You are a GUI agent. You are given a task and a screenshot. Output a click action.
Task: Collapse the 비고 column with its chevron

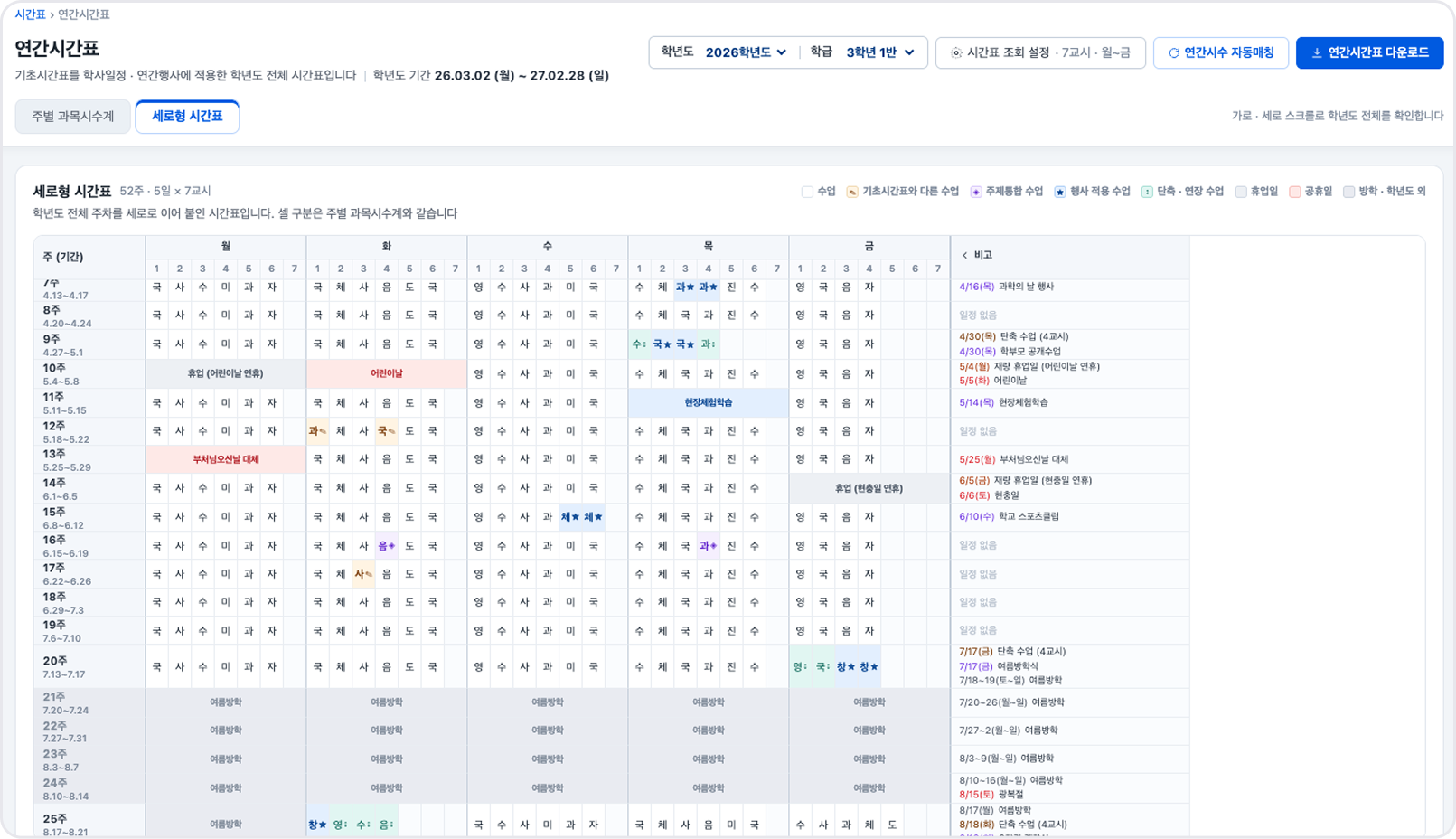(964, 256)
